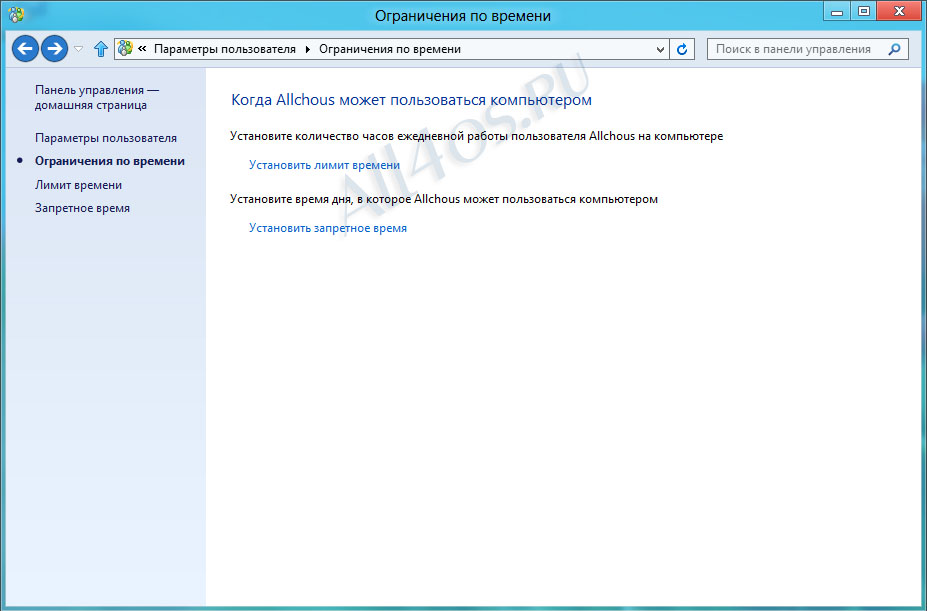Select 'Ограничения по времени' in the sidebar
927x611 pixels.
click(110, 161)
